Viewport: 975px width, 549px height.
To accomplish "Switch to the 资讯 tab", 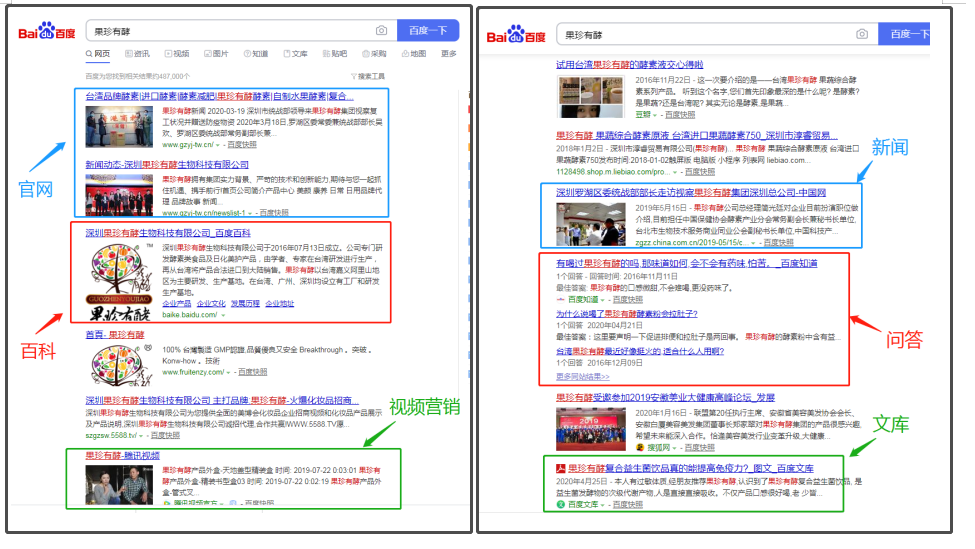I will pyautogui.click(x=137, y=54).
